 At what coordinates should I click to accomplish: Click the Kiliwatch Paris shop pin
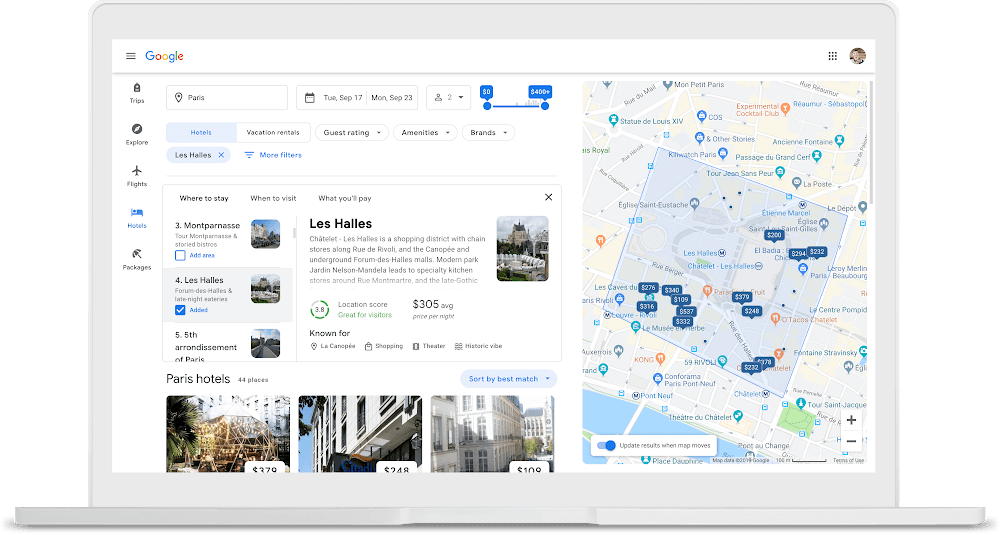723,153
